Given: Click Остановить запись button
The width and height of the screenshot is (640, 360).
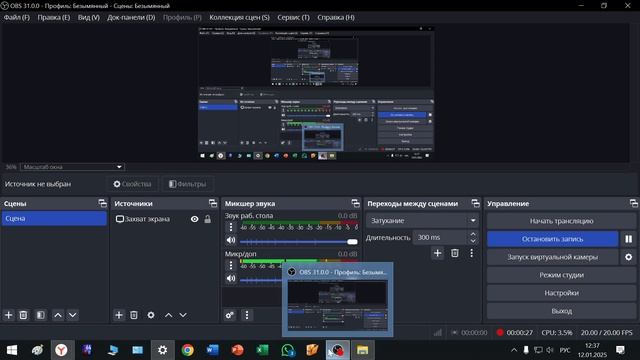Looking at the screenshot, I should (x=553, y=239).
